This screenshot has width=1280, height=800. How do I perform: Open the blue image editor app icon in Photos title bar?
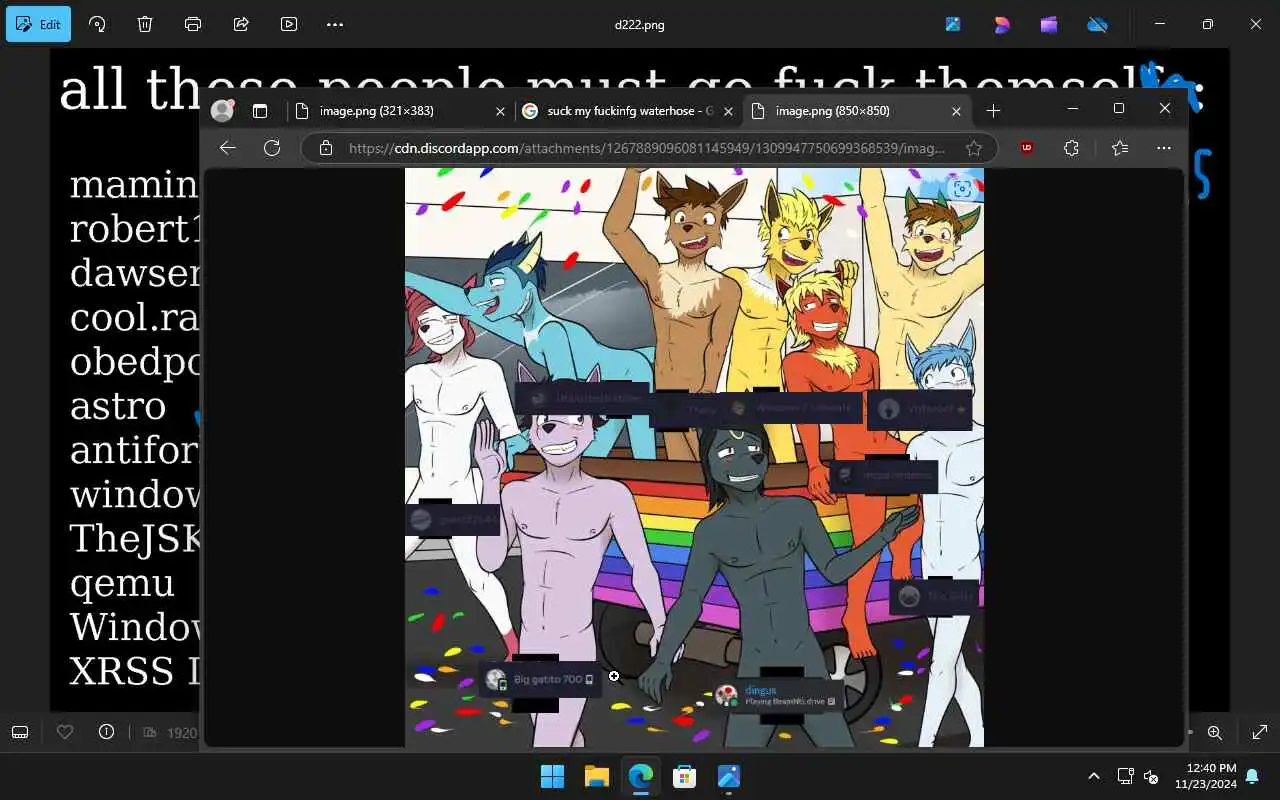point(953,24)
